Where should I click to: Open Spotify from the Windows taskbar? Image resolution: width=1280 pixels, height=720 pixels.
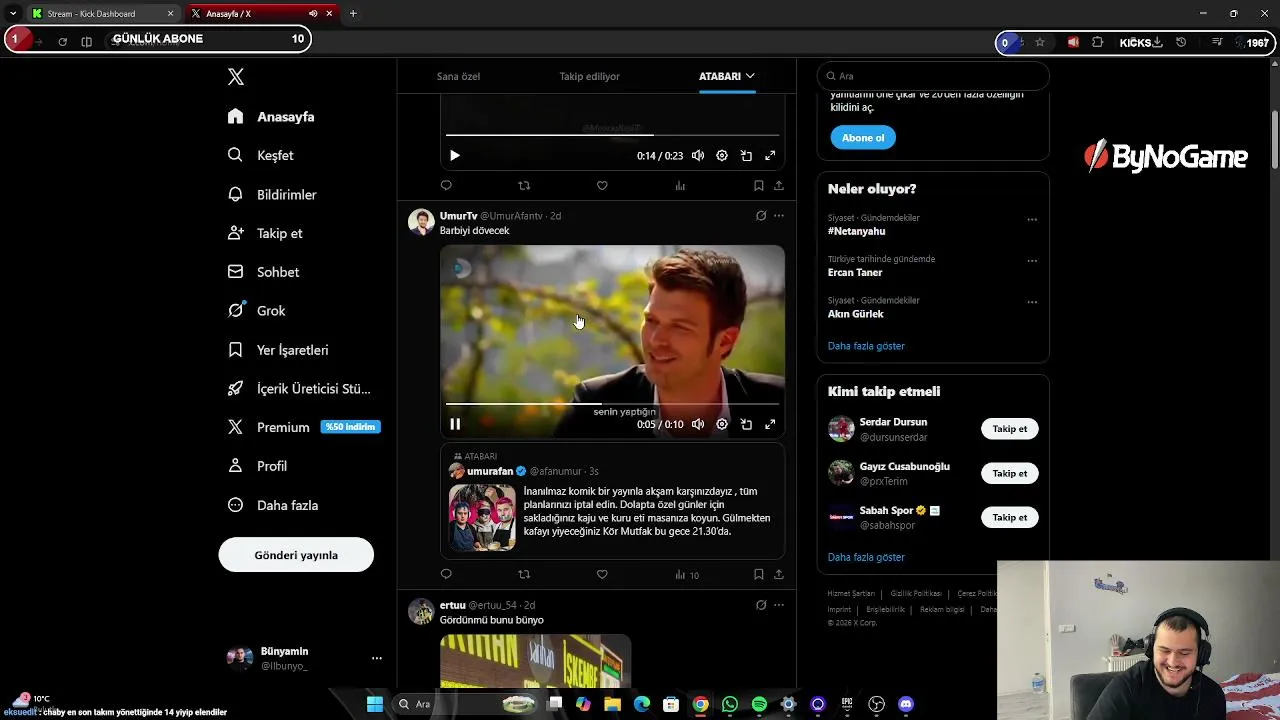point(759,704)
